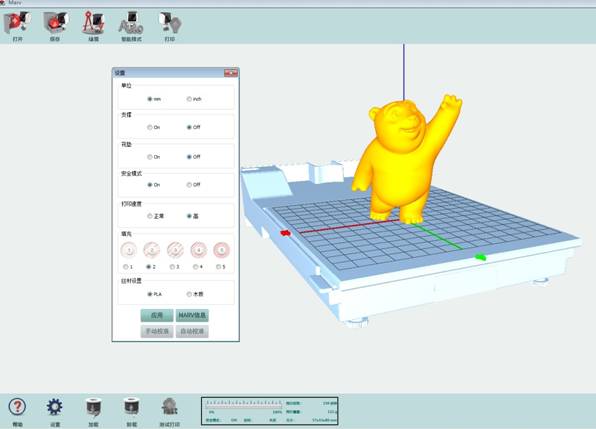Choose normal (正常) print speed option
This screenshot has width=596, height=429.
150,216
